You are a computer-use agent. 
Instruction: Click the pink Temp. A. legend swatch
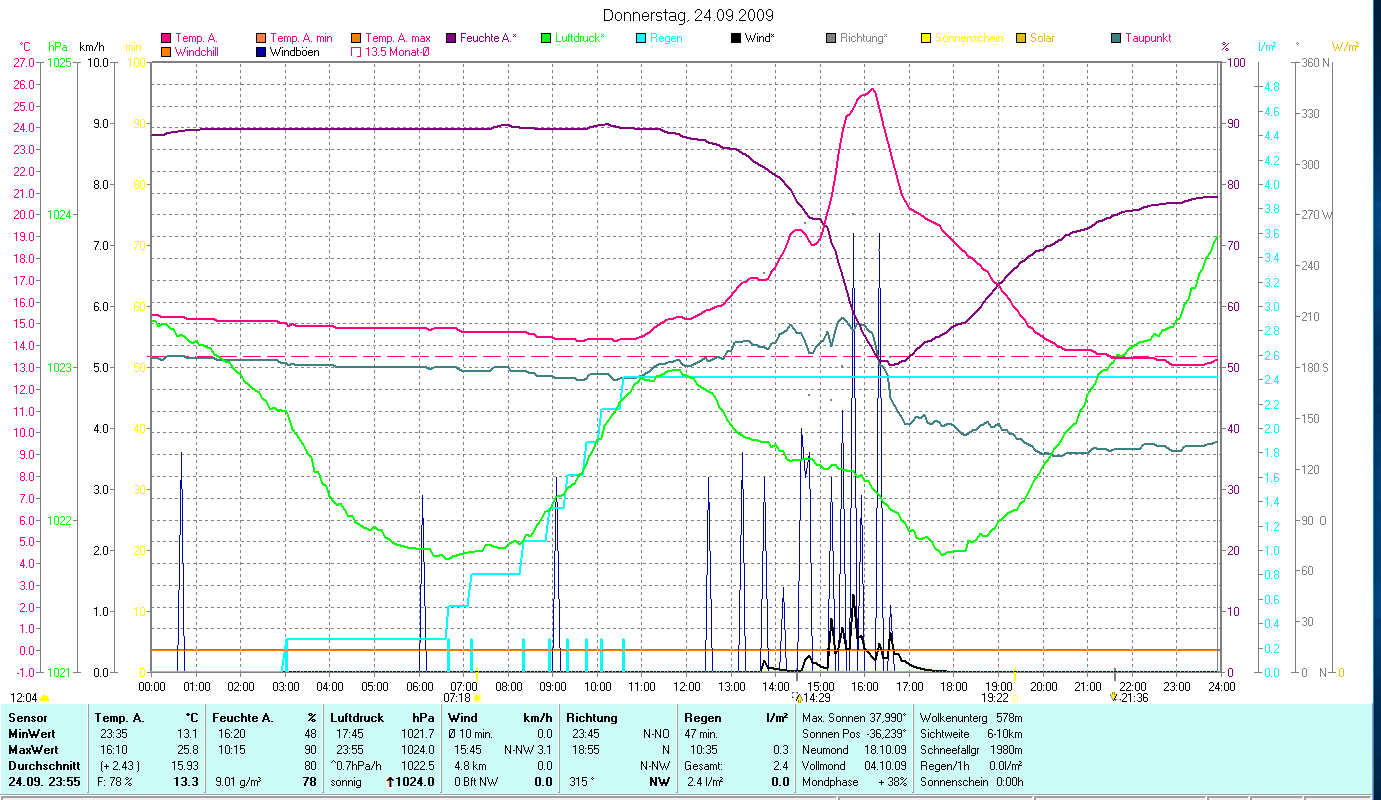pyautogui.click(x=165, y=38)
